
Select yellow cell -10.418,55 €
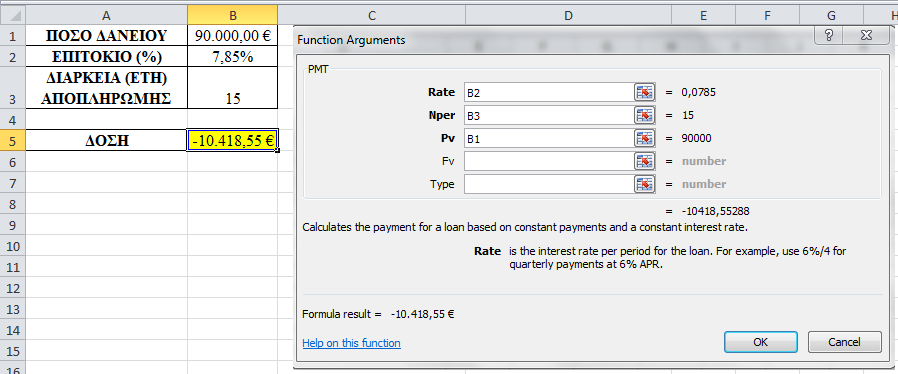pos(233,141)
